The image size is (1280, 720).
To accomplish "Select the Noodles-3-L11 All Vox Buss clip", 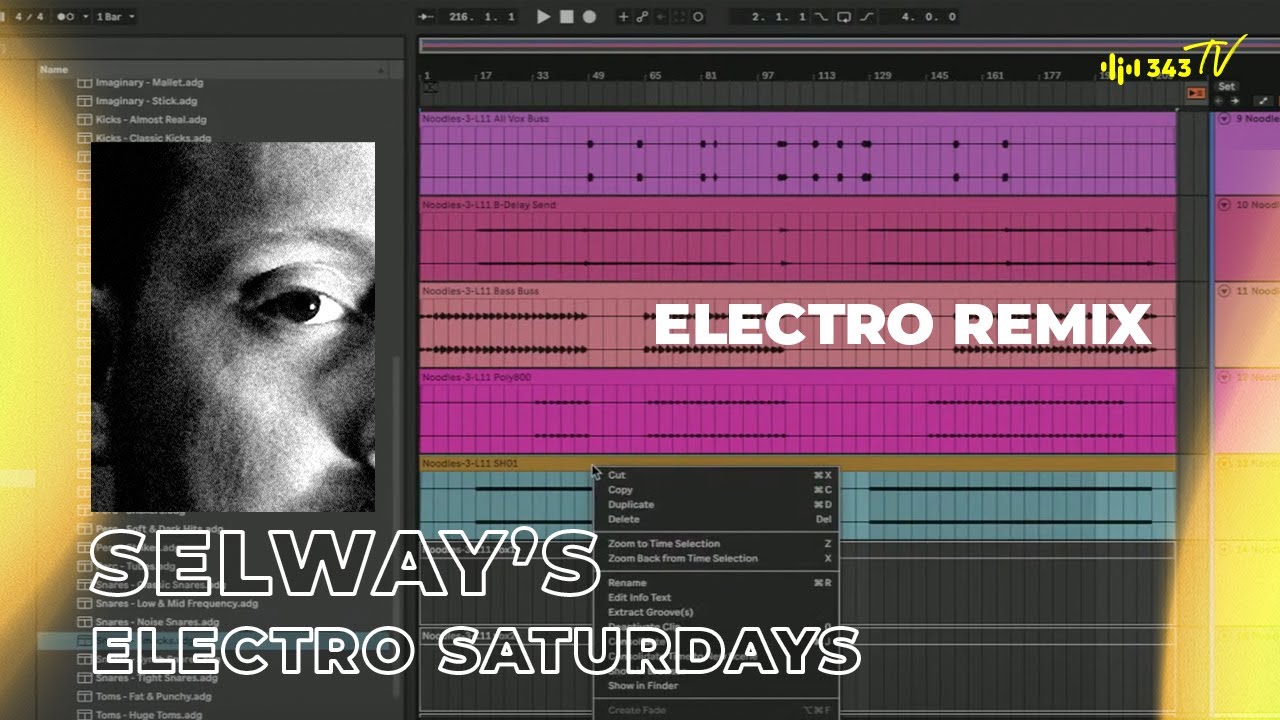I will [797, 153].
